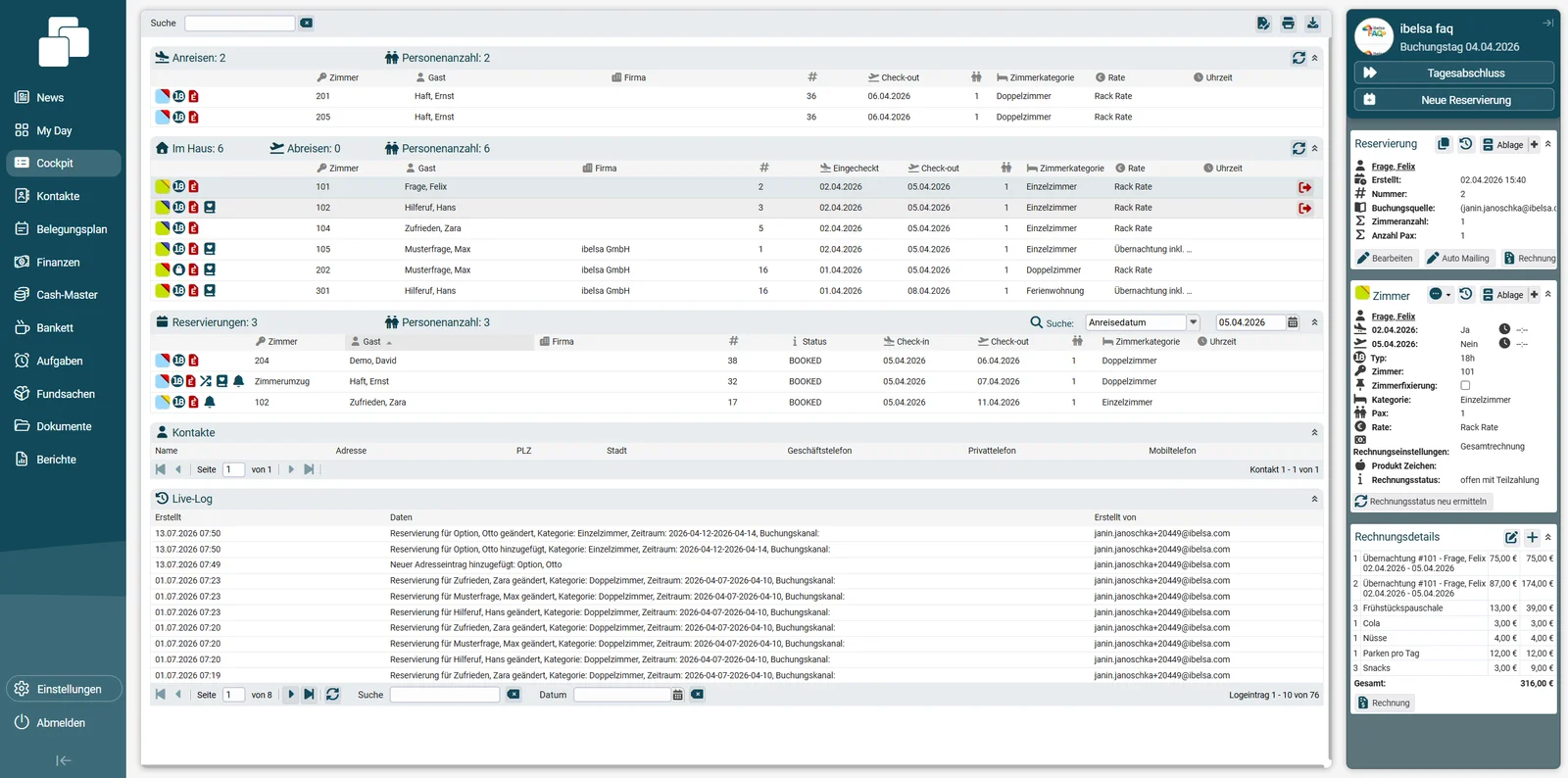Image resolution: width=1568 pixels, height=778 pixels.
Task: Refresh the Im Haus section
Action: click(1298, 149)
